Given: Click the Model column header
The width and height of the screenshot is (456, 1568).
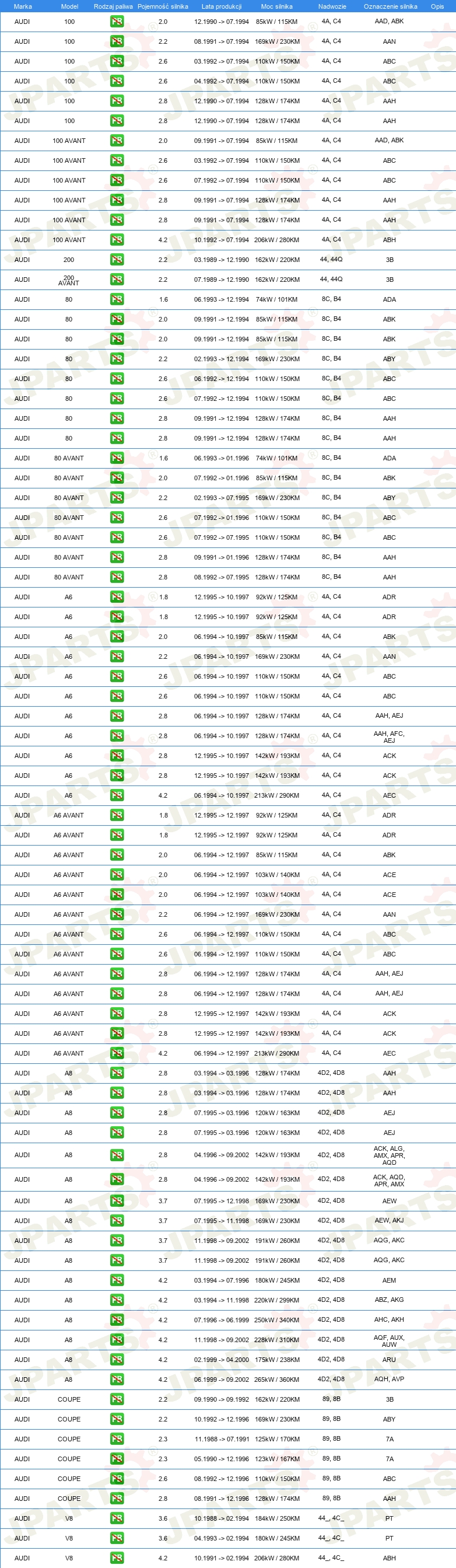Looking at the screenshot, I should (69, 6).
